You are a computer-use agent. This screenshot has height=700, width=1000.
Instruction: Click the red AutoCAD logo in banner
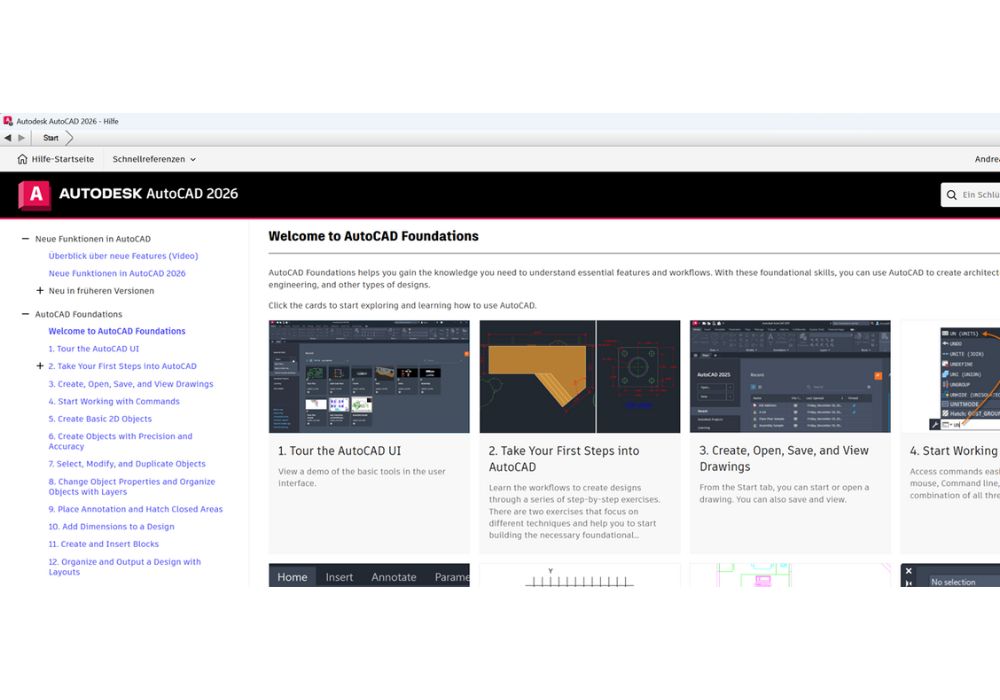[x=35, y=195]
